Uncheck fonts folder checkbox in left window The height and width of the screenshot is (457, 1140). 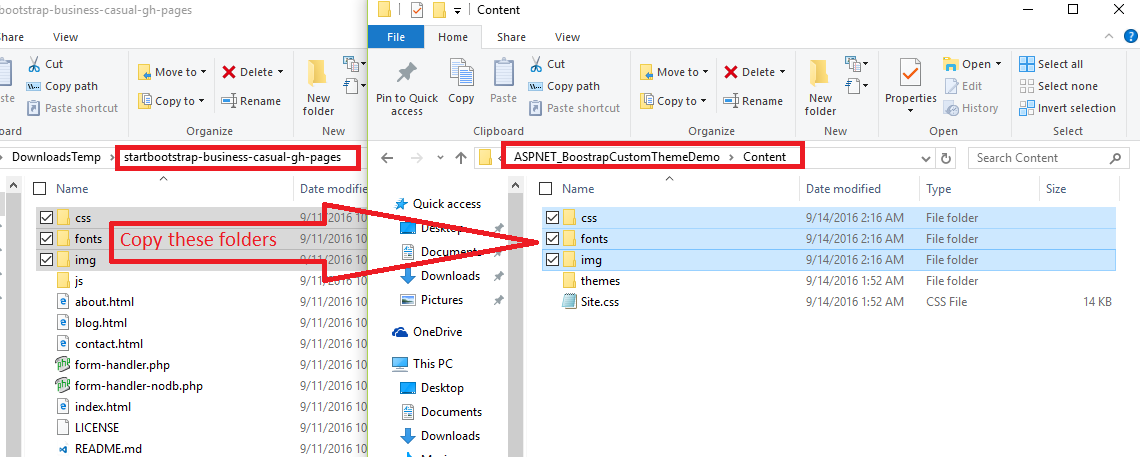click(47, 238)
